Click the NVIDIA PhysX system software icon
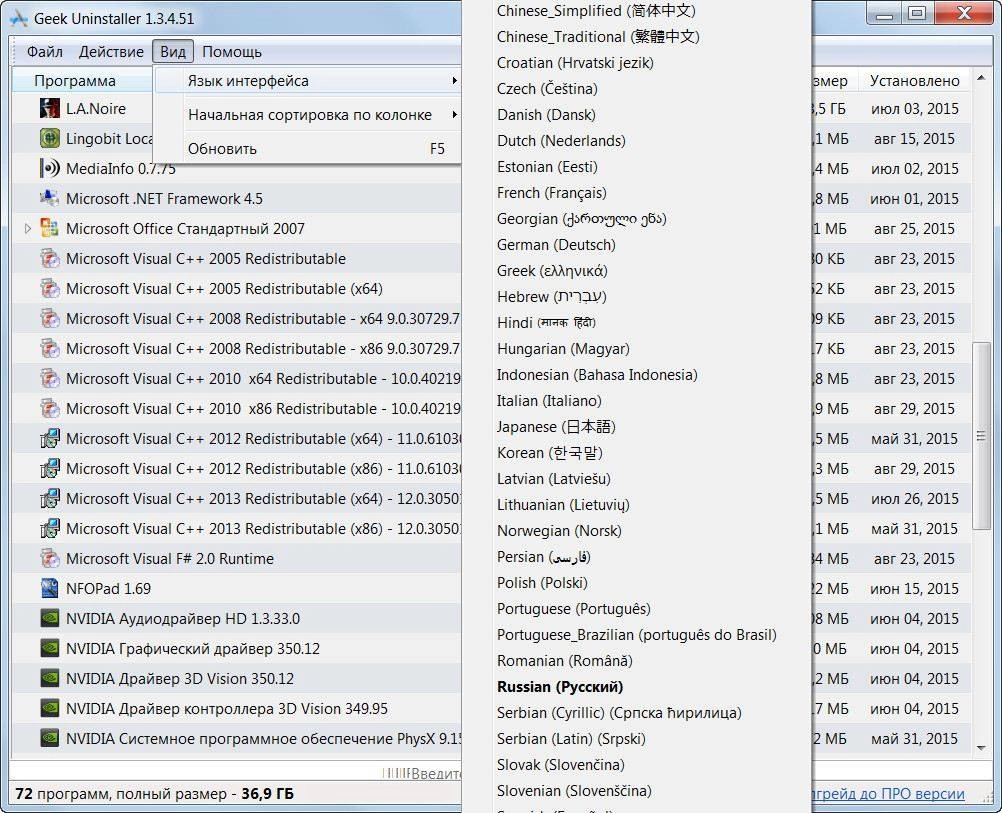The height and width of the screenshot is (813, 1002). click(50, 739)
